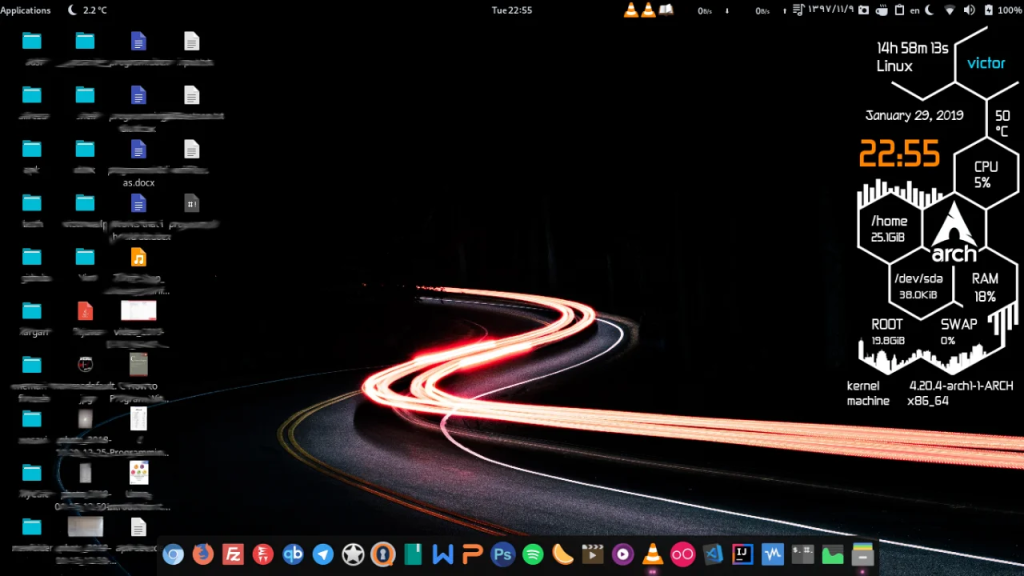Launch Spotify from the dock
Screen dimensions: 1024x576
tap(532, 554)
